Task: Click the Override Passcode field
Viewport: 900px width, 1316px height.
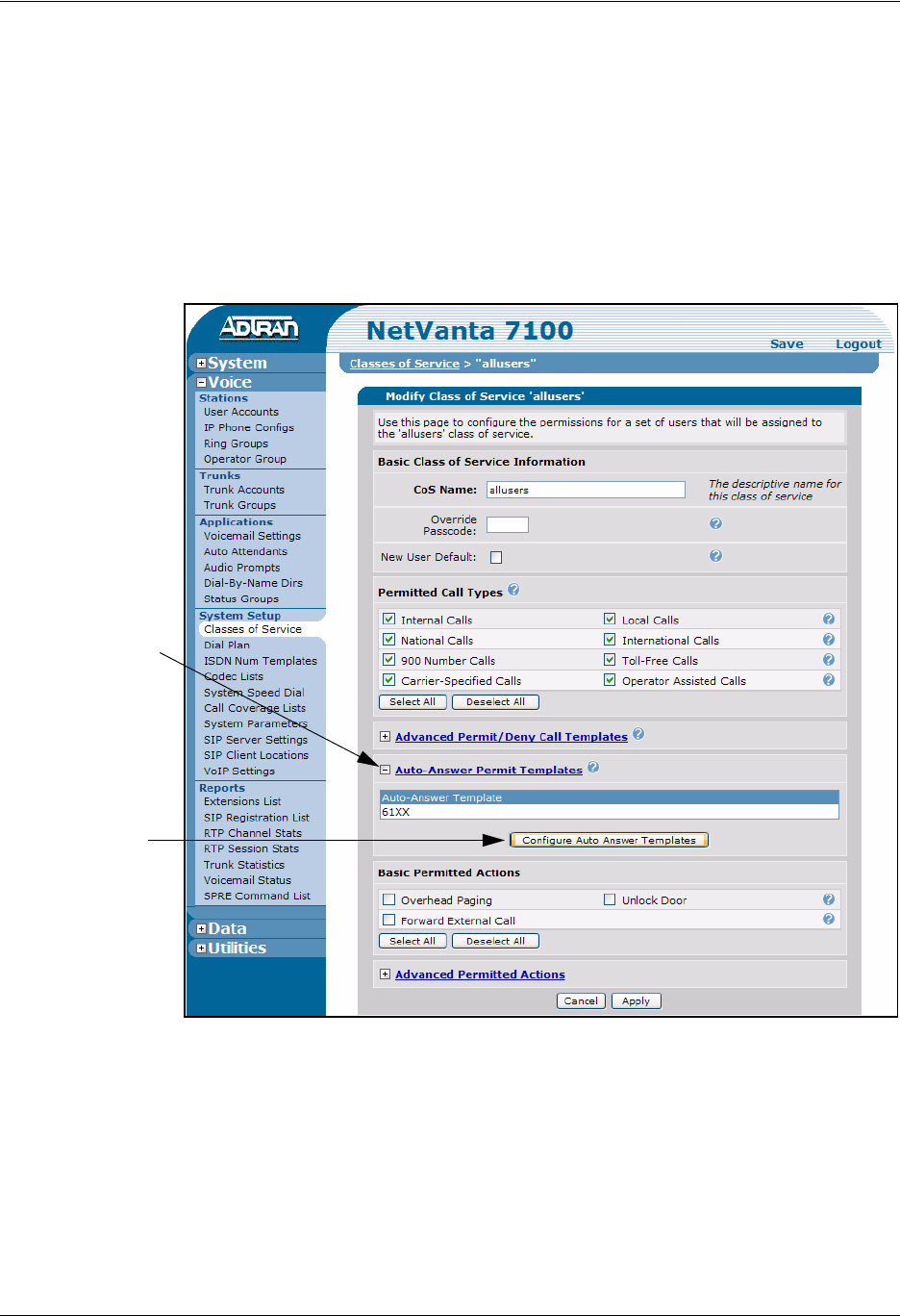Action: click(x=508, y=524)
